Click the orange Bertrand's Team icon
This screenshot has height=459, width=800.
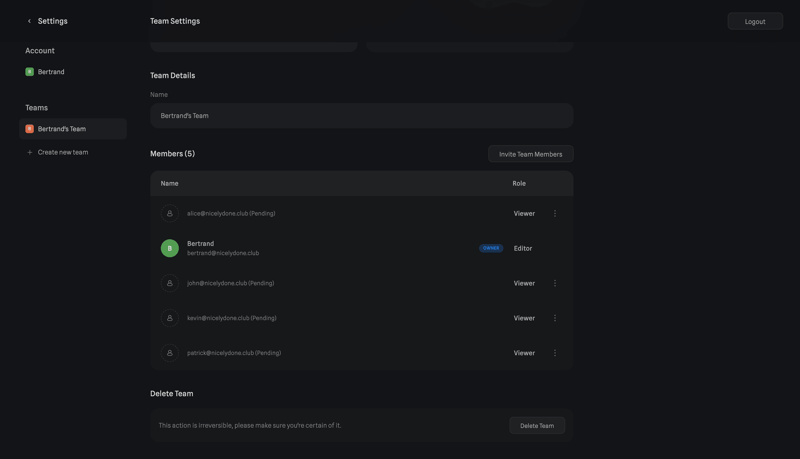click(30, 129)
